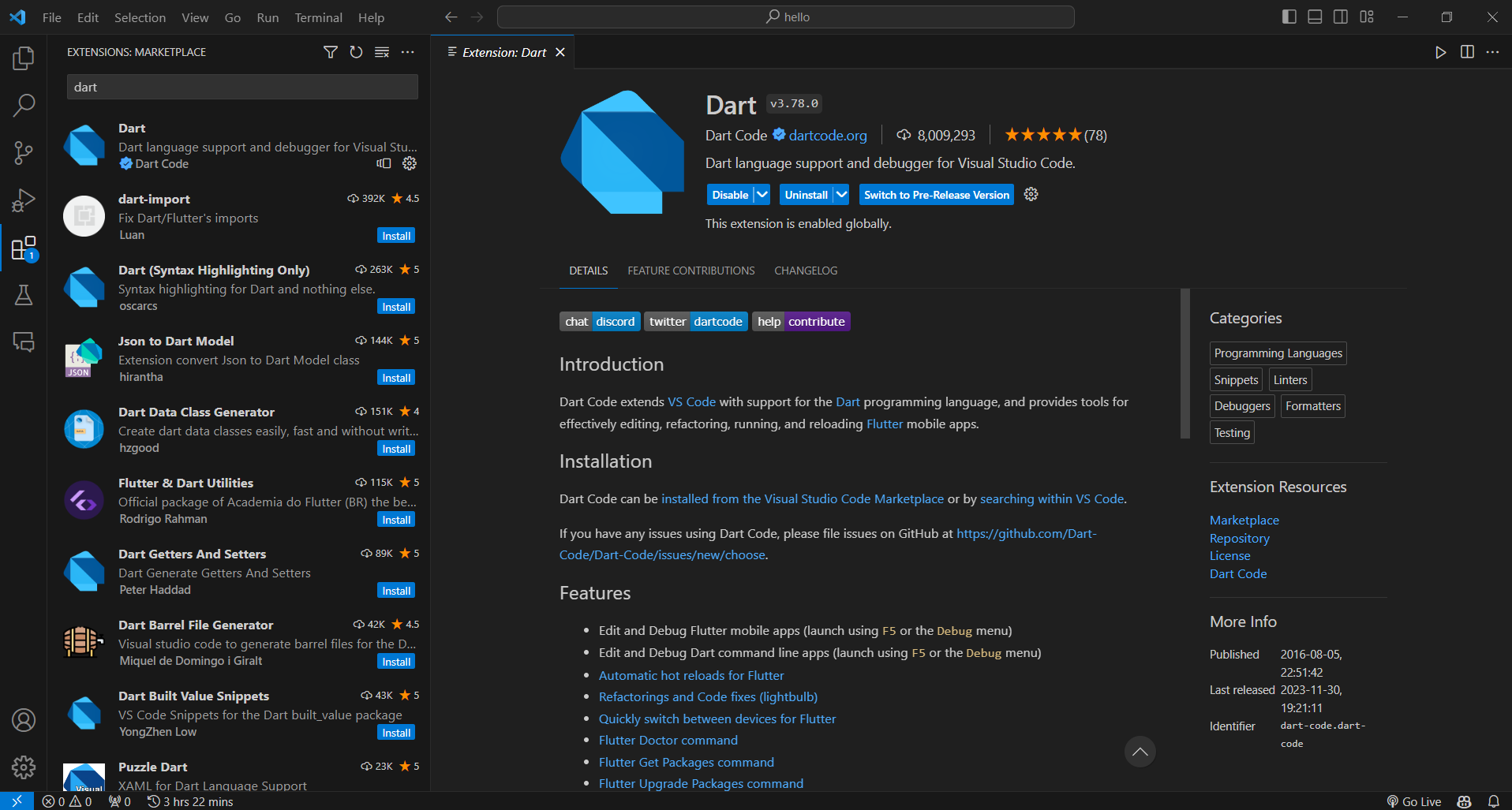Viewport: 1512px width, 810px height.
Task: Click the Run triangle in editor toolbar
Action: click(x=1441, y=52)
